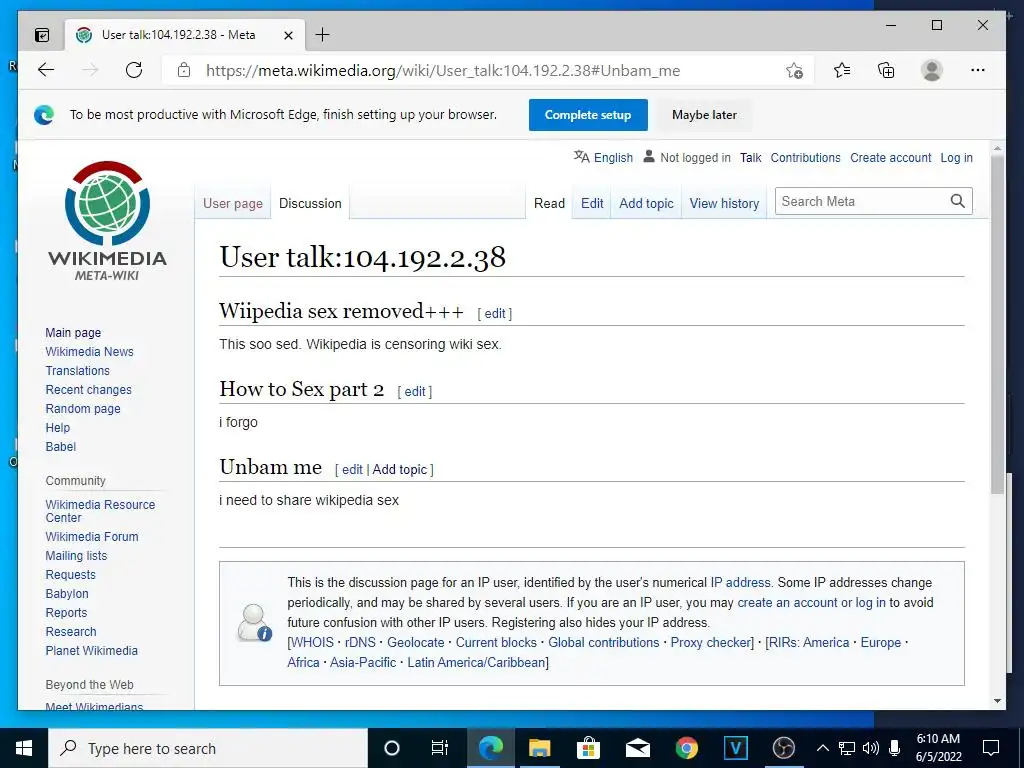The image size is (1024, 768).
Task: Click the Wikimedia Meta-Wiki logo
Action: click(x=107, y=221)
